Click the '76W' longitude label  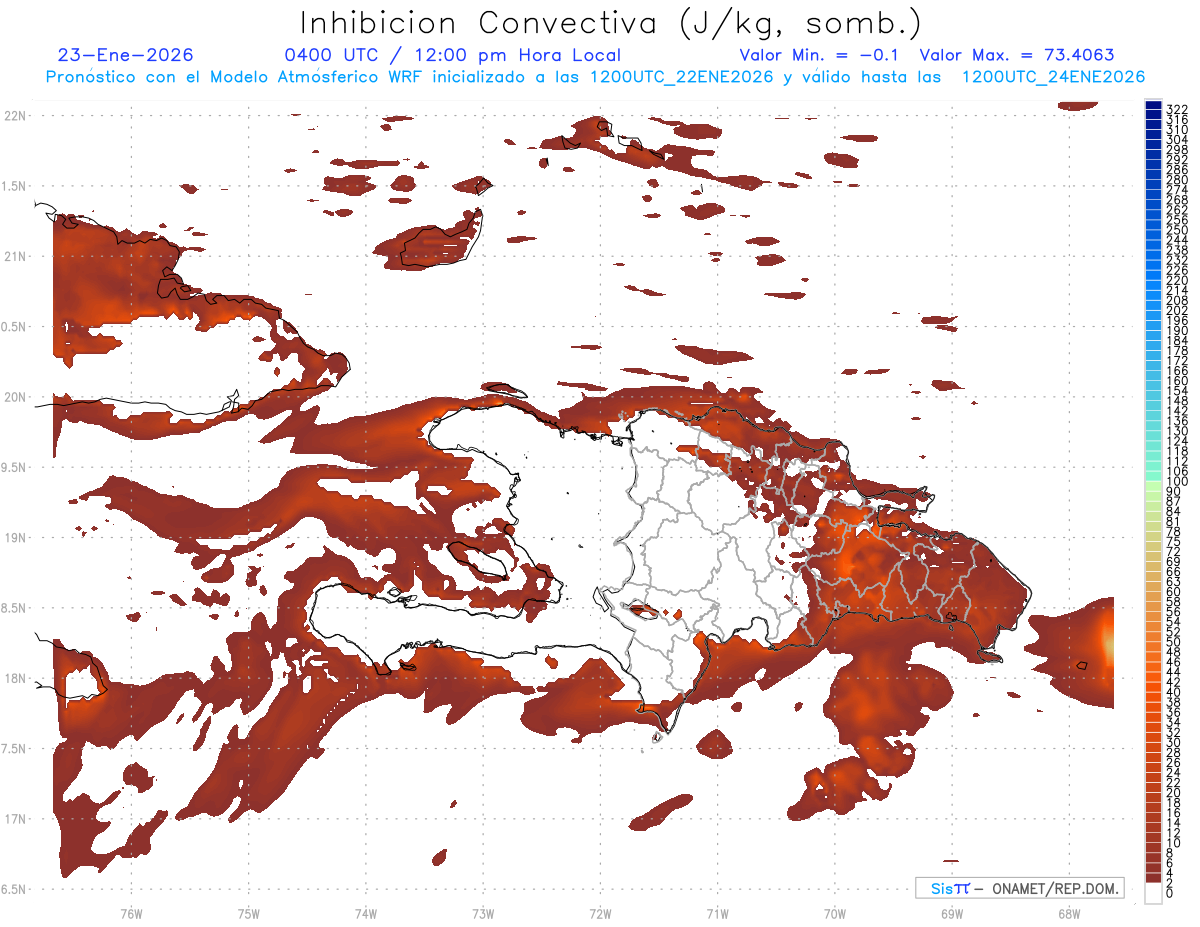131,913
